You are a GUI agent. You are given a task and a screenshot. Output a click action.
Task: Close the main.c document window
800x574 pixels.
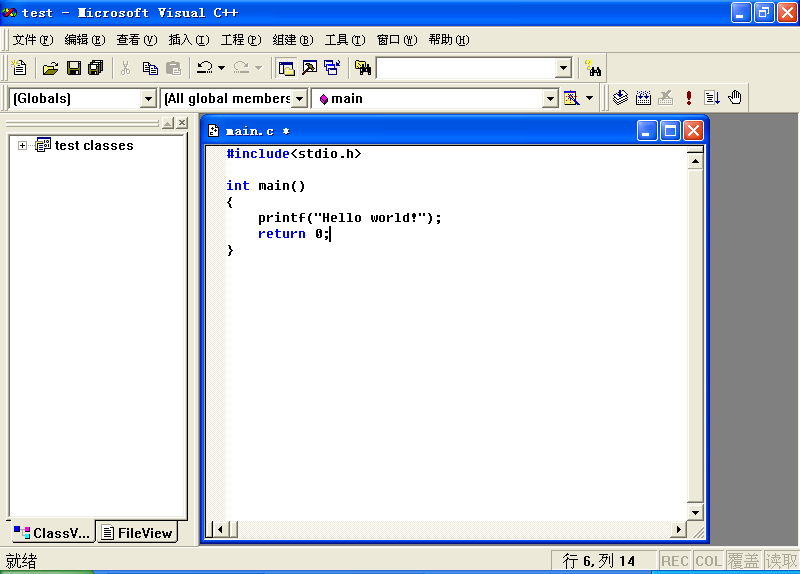click(693, 131)
